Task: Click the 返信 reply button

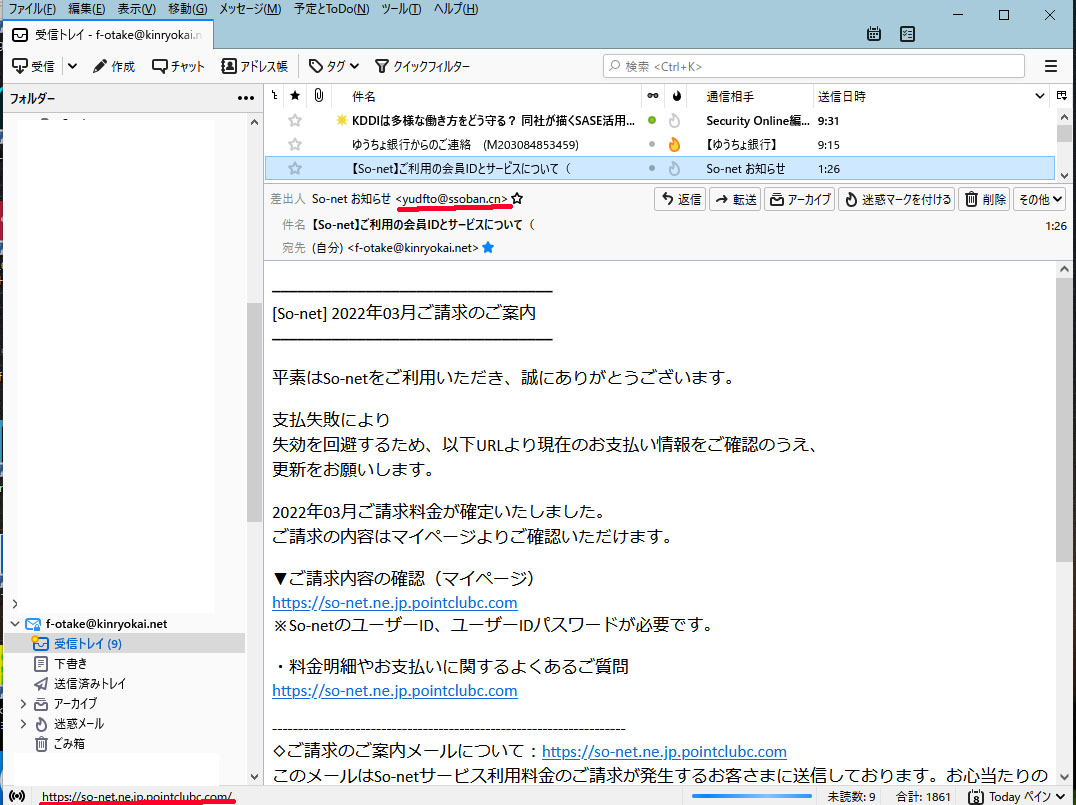Action: click(680, 199)
